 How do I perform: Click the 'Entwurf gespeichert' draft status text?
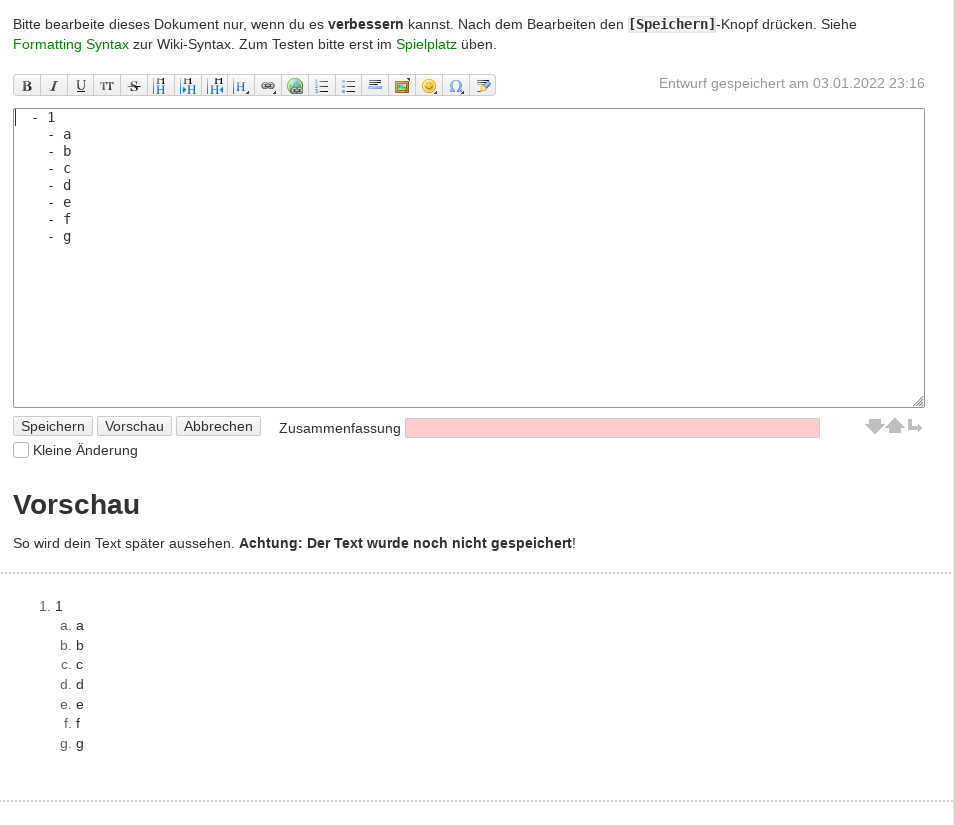coord(792,83)
